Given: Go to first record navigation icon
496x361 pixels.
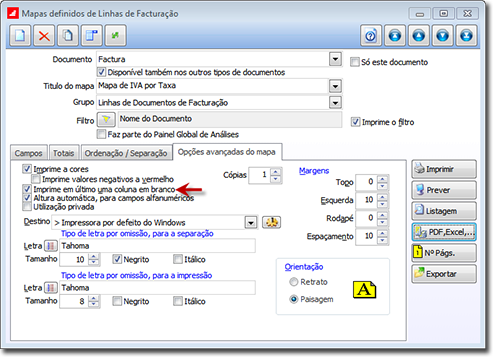Looking at the screenshot, I should click(395, 35).
